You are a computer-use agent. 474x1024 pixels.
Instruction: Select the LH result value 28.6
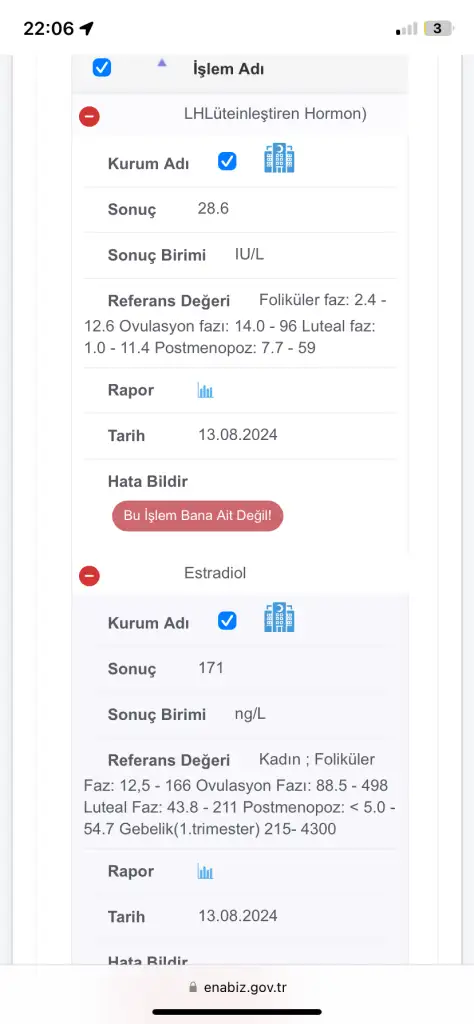213,209
